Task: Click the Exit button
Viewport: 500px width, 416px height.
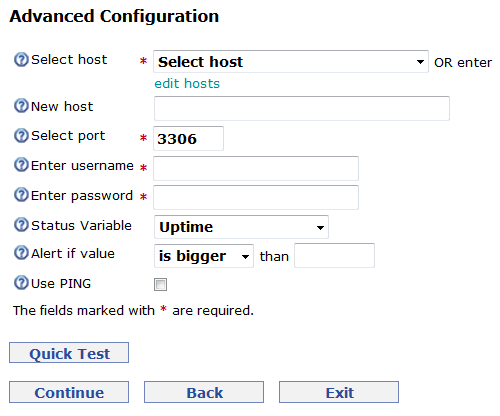Action: click(x=339, y=392)
